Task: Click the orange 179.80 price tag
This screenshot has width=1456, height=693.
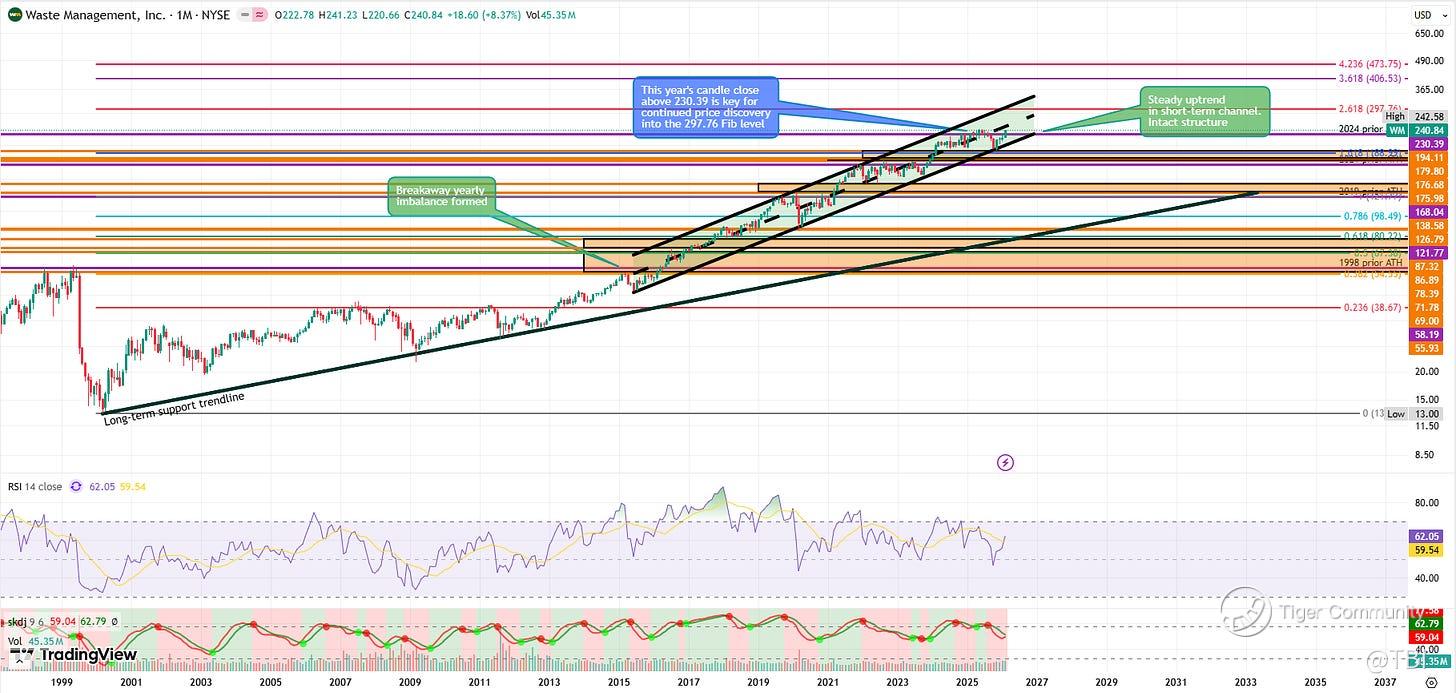Action: tap(1428, 171)
